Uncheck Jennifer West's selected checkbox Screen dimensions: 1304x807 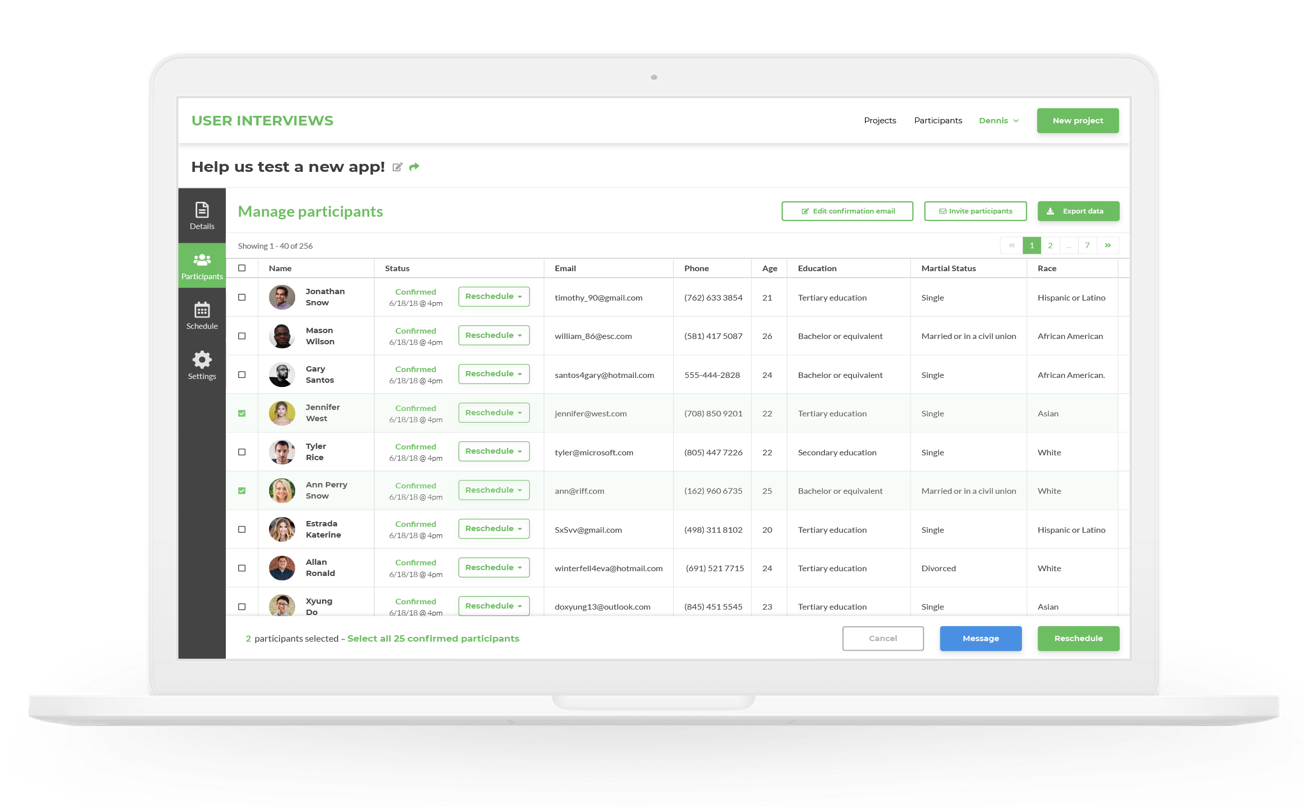(x=241, y=412)
